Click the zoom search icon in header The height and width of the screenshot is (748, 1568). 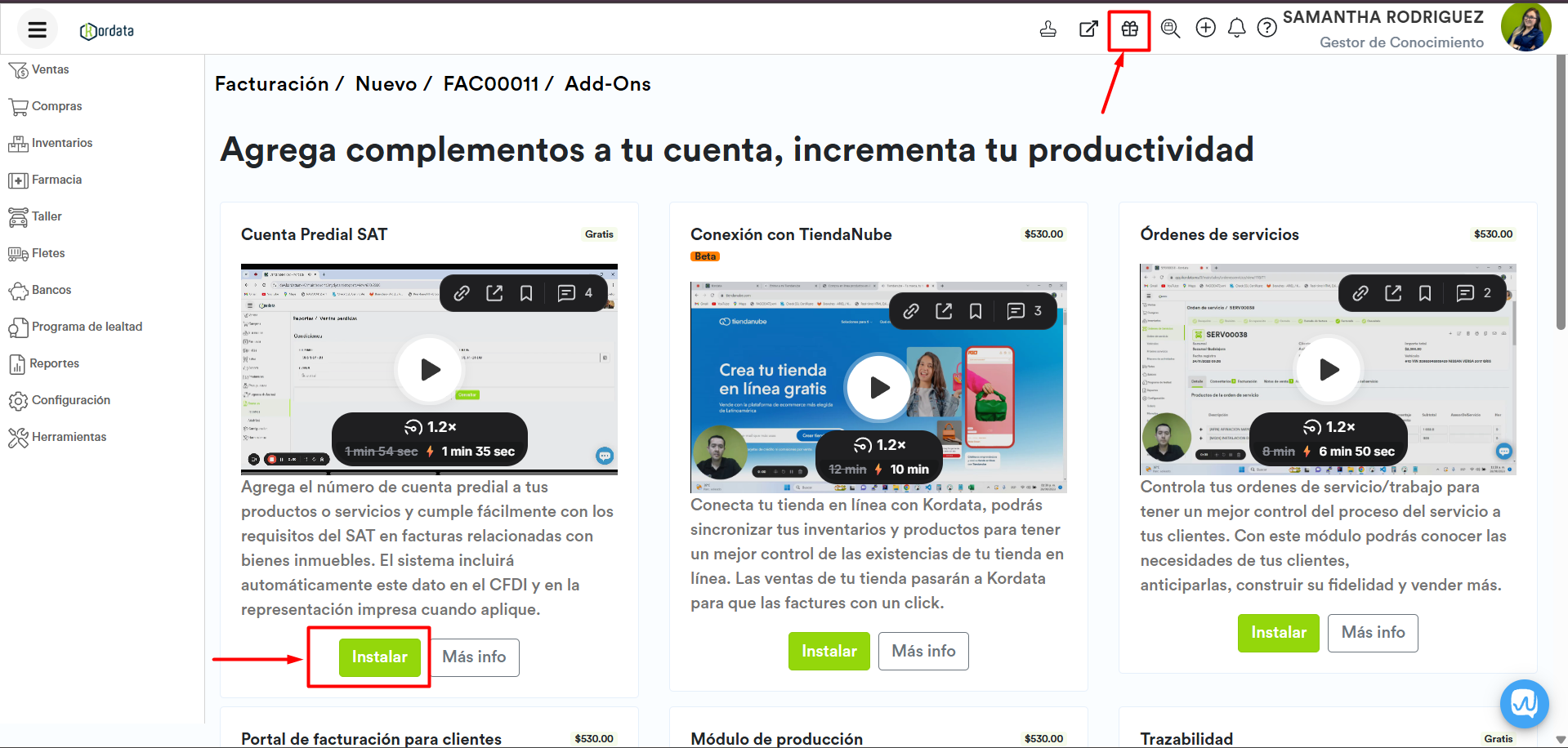(1170, 29)
